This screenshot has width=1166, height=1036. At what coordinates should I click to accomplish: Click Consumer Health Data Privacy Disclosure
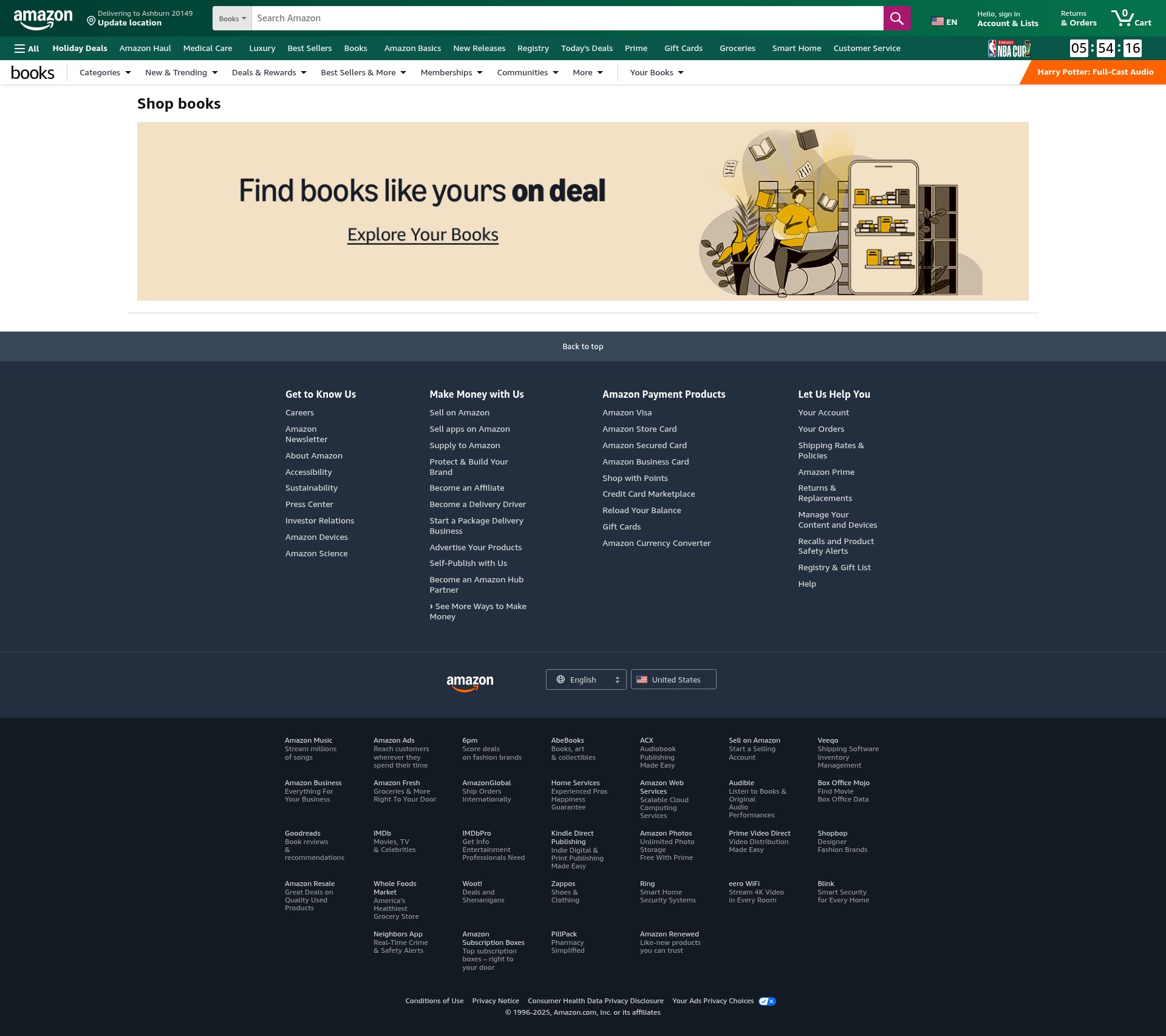click(596, 1001)
